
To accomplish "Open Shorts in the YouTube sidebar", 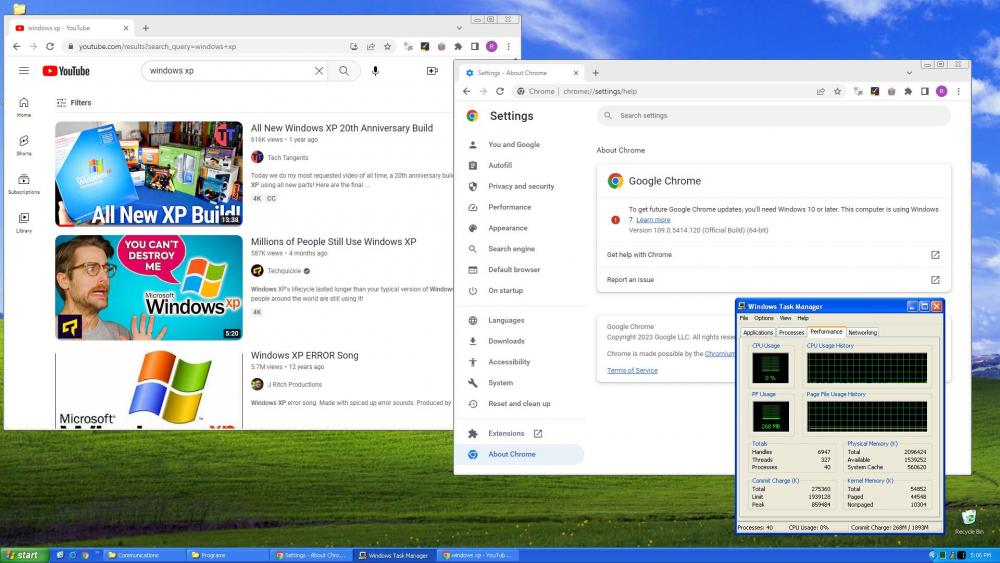I will pos(24,145).
